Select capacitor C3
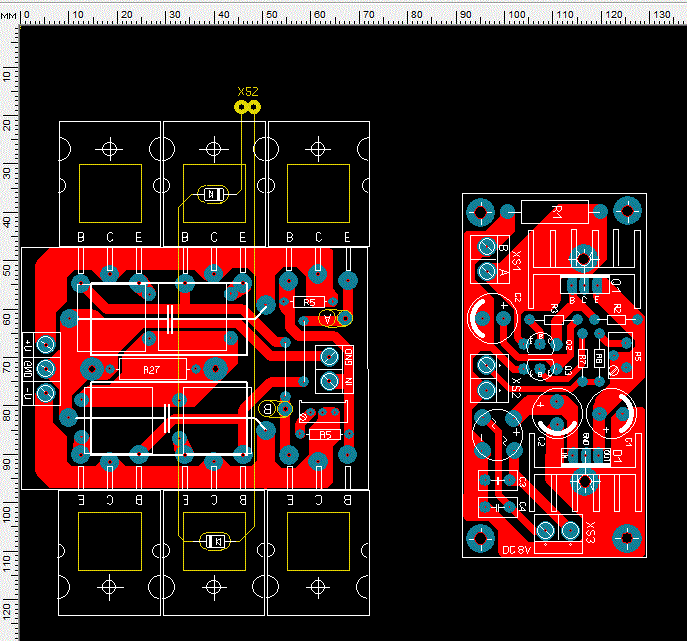Viewport: 687px width, 641px height. click(x=498, y=481)
